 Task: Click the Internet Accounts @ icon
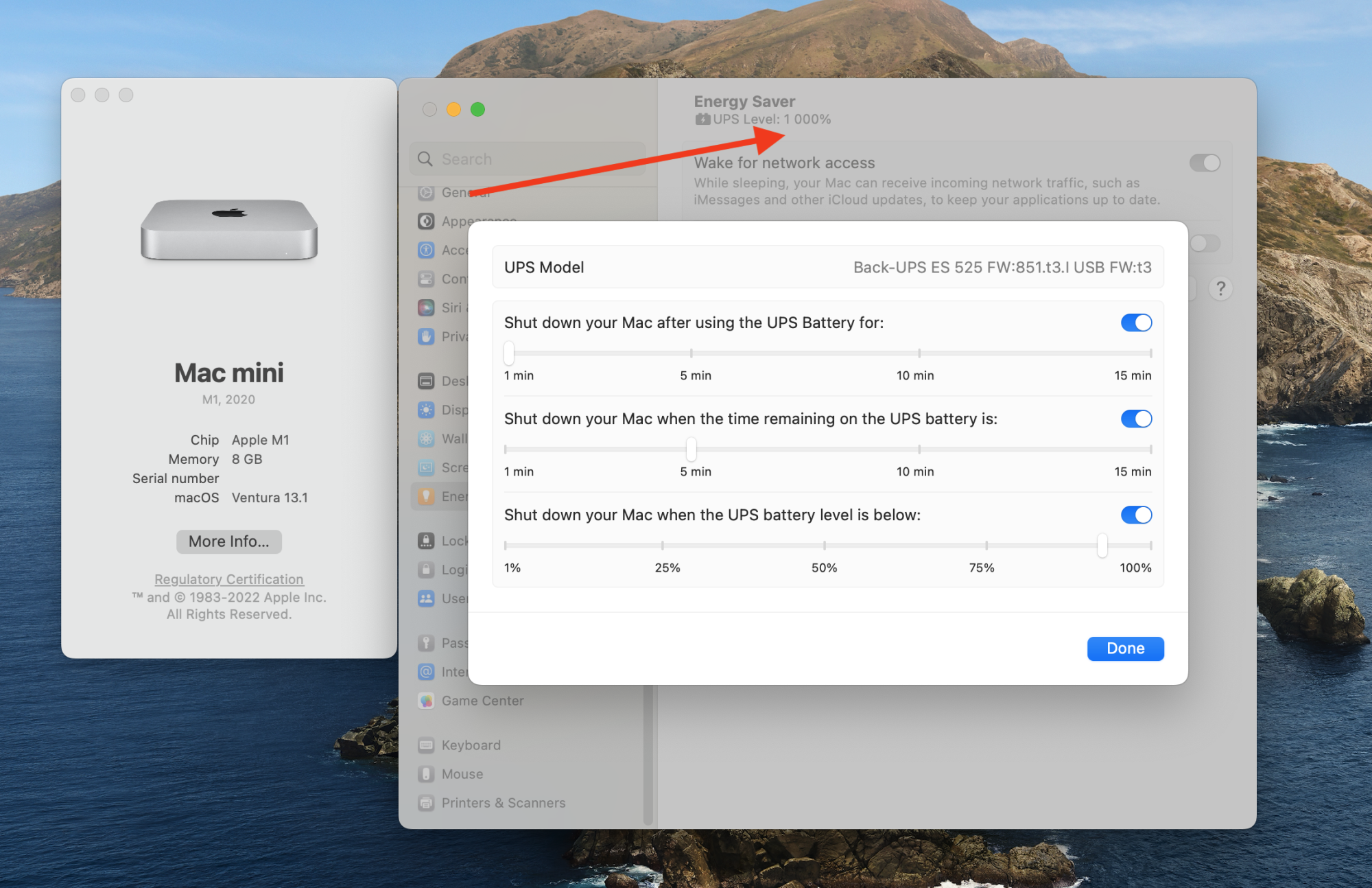click(x=426, y=672)
